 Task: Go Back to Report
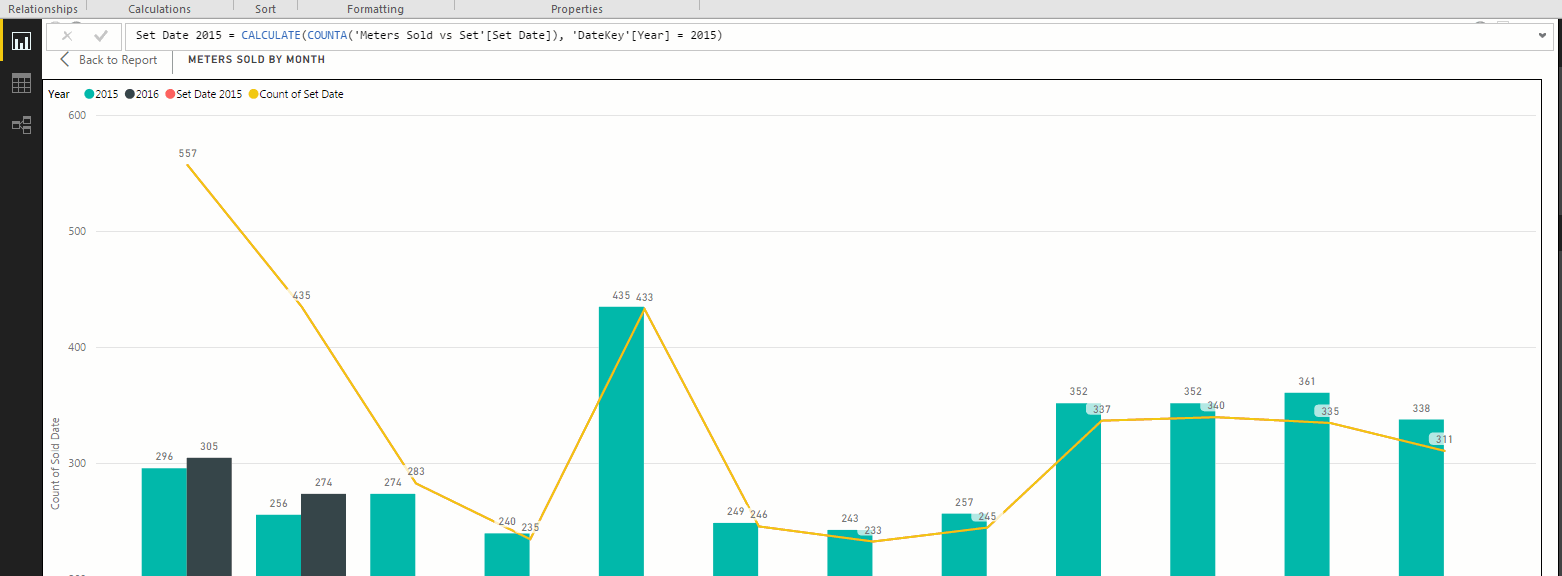click(x=108, y=60)
